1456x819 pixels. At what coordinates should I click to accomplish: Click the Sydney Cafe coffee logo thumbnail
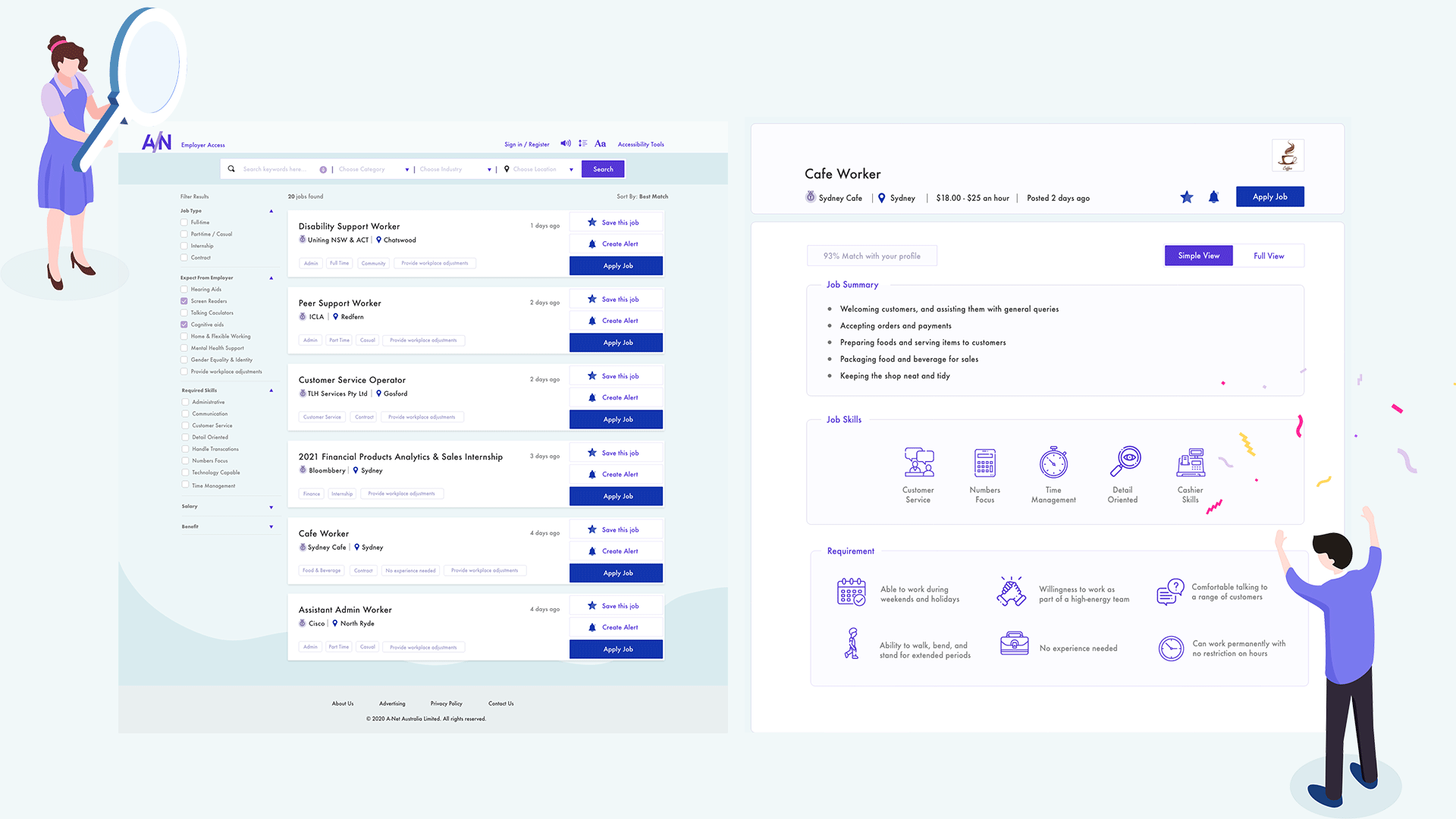click(x=1287, y=155)
